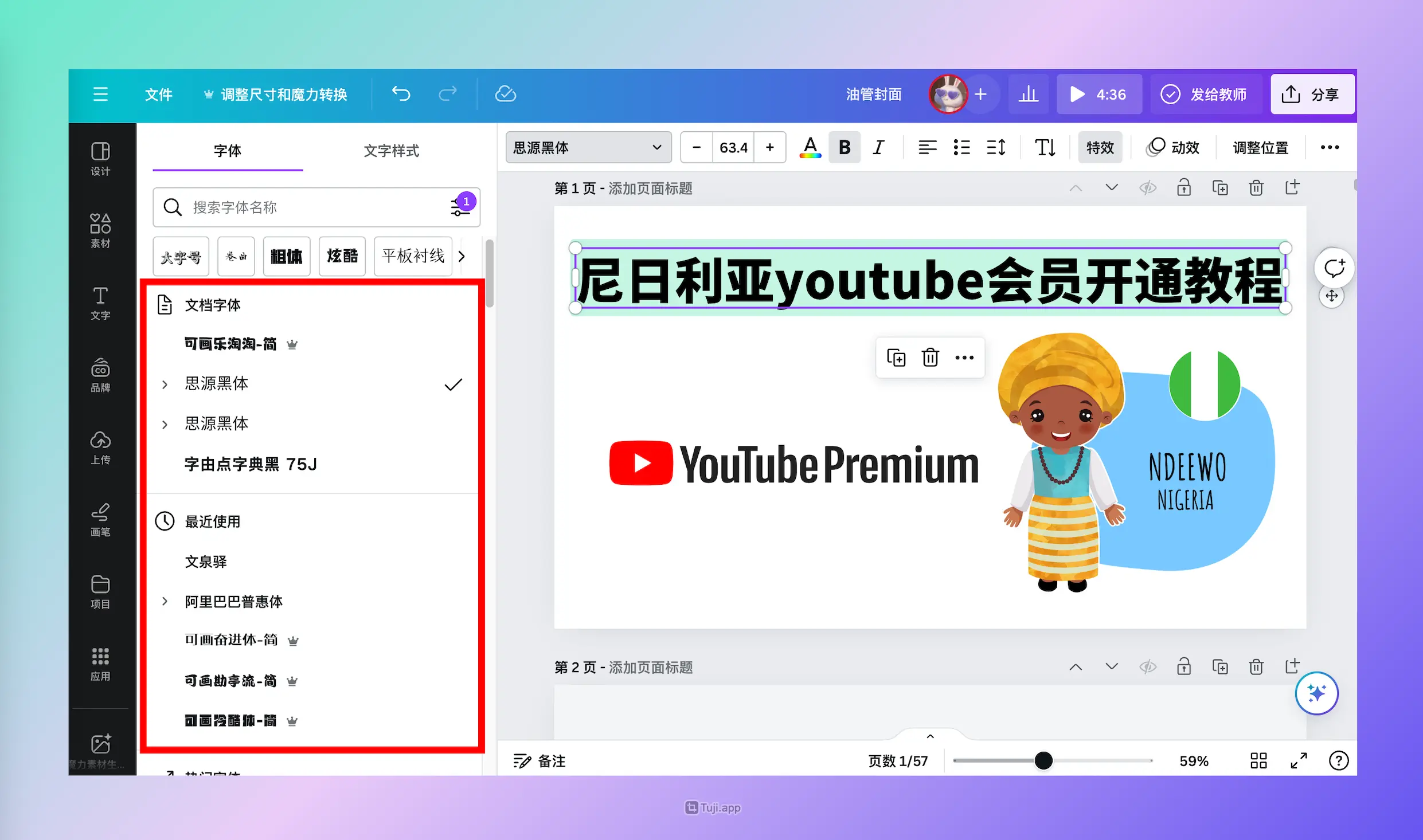
Task: Click the 发给教师 button
Action: [1206, 94]
